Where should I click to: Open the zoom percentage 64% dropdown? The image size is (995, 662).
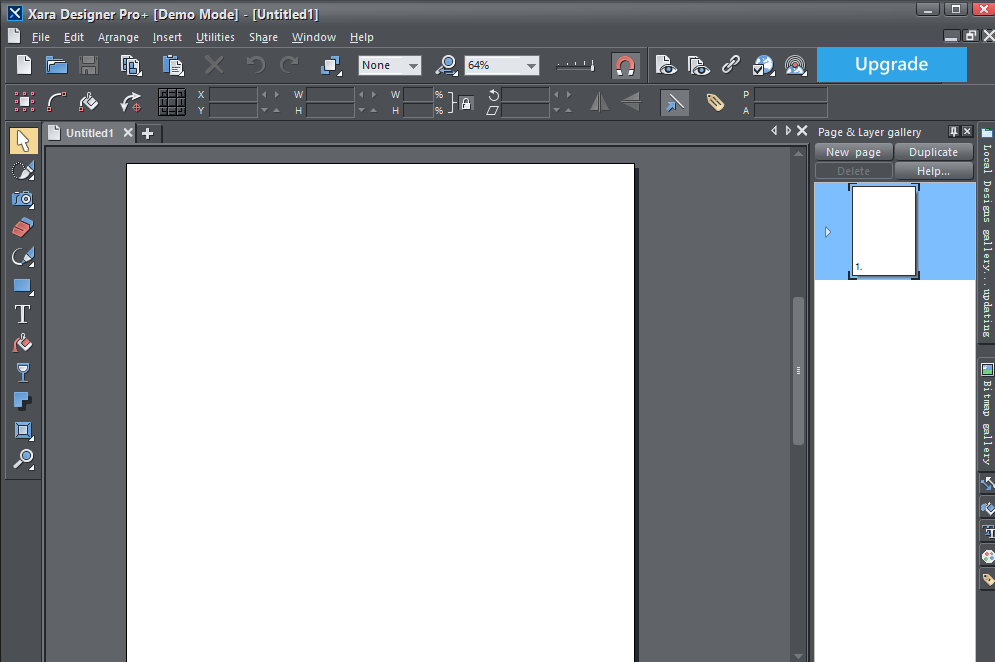pyautogui.click(x=531, y=66)
